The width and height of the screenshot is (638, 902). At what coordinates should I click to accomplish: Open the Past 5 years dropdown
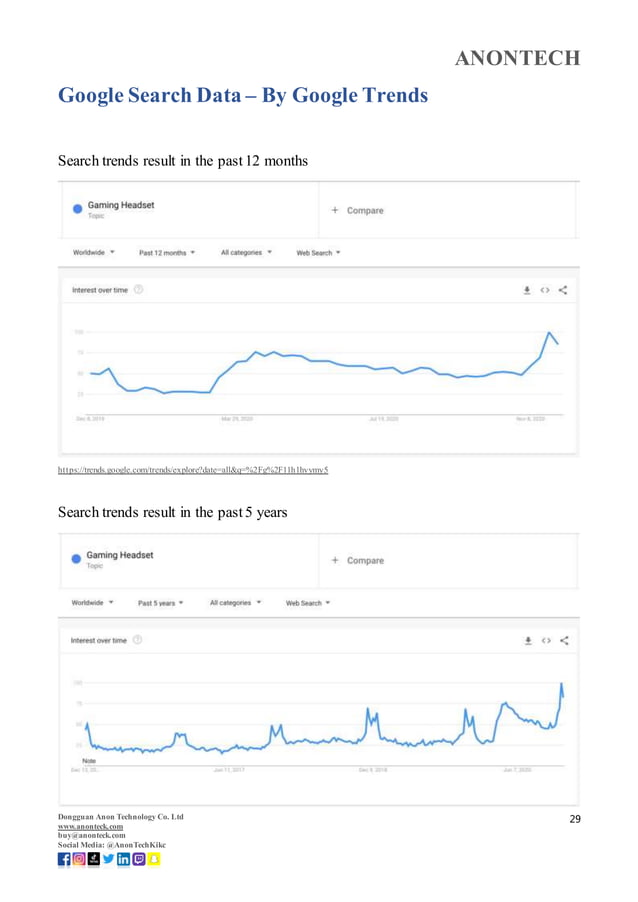(162, 603)
